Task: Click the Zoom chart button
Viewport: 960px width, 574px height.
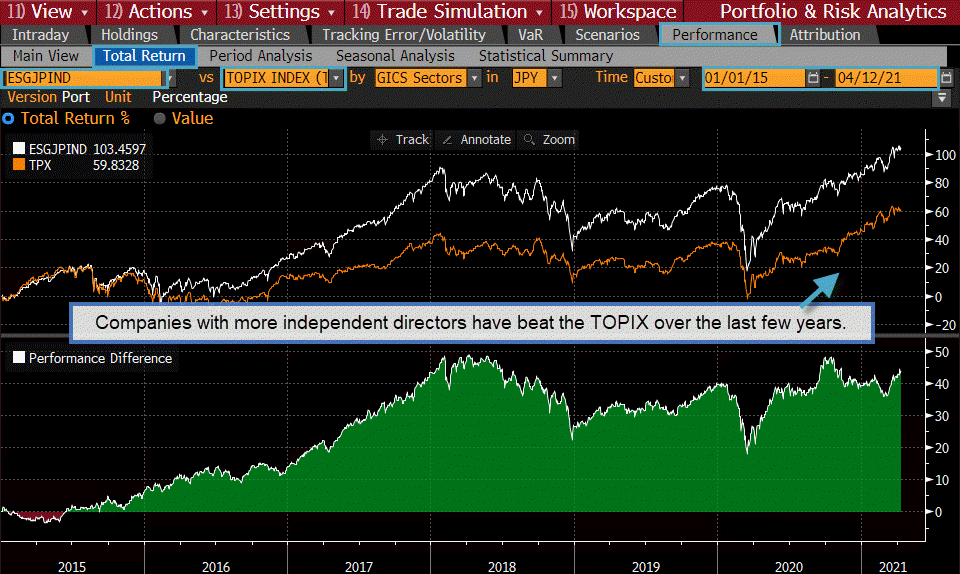Action: (549, 140)
